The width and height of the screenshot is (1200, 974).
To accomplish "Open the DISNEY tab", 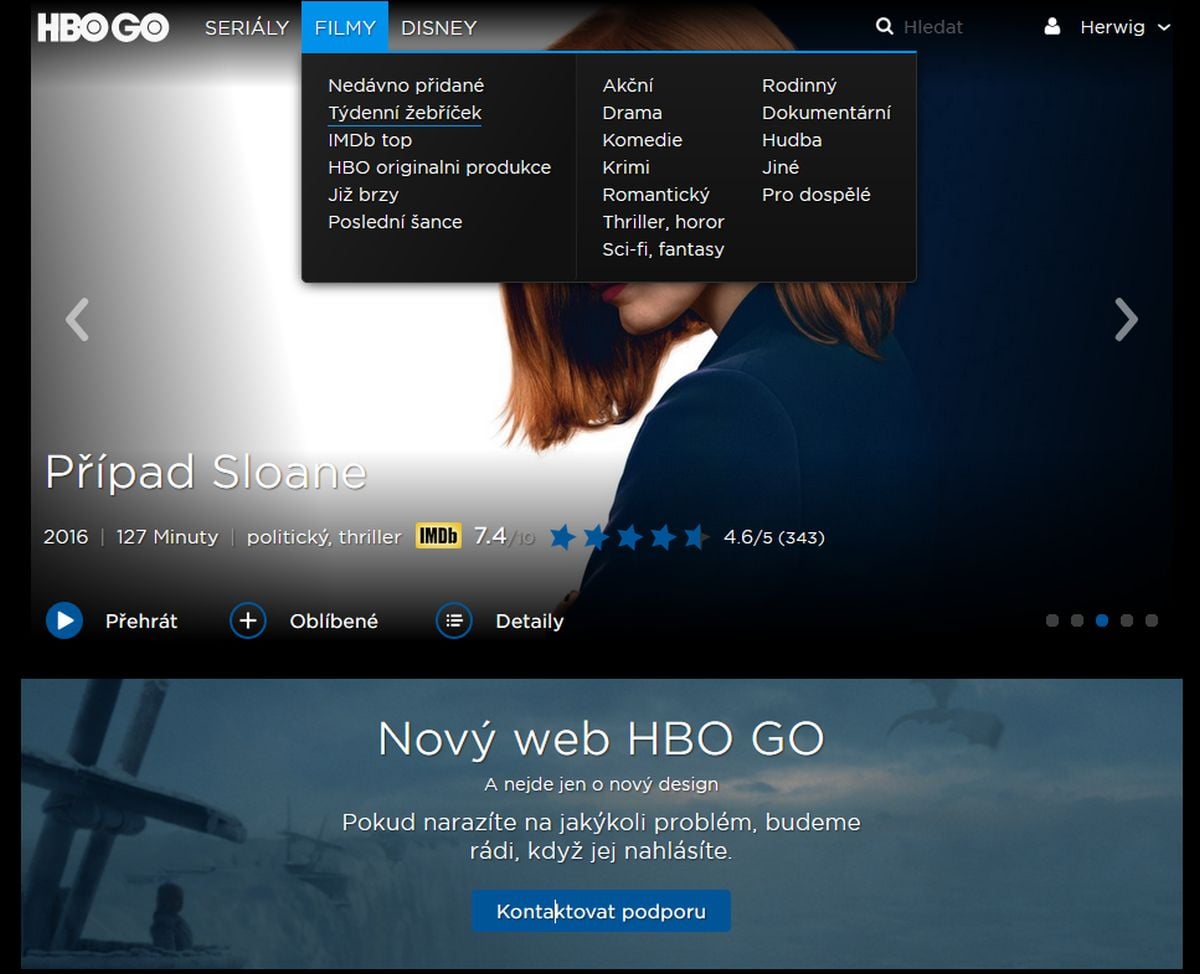I will click(x=438, y=28).
